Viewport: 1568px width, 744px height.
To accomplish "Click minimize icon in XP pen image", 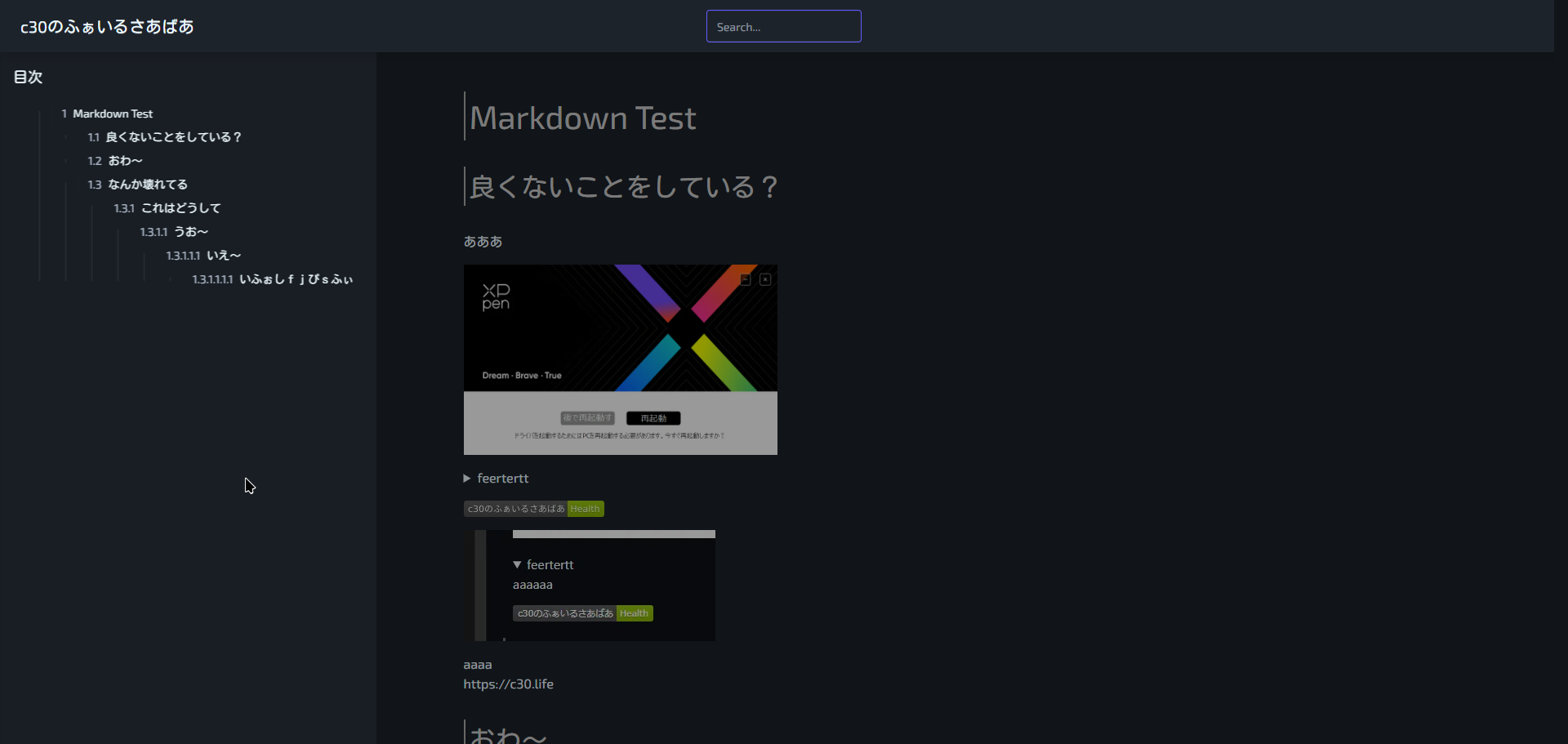I will [746, 280].
